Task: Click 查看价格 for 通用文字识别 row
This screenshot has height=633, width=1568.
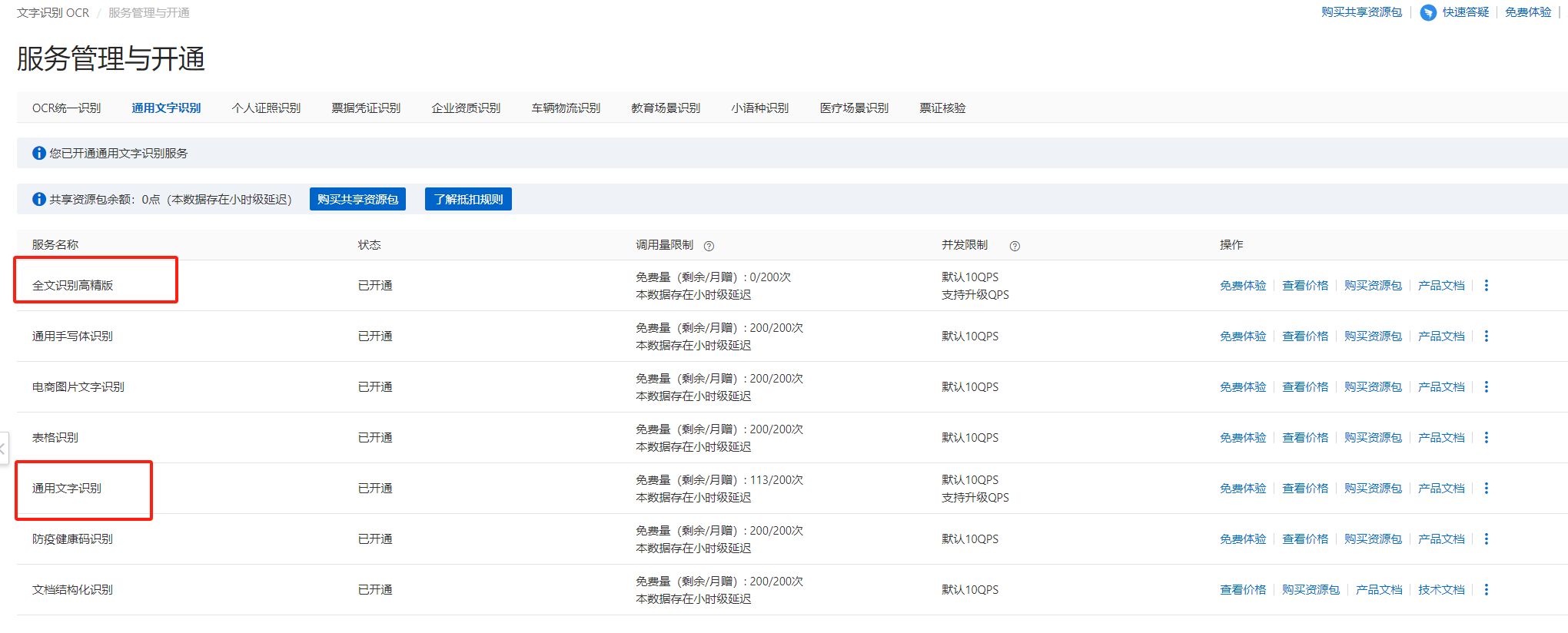Action: click(1305, 488)
